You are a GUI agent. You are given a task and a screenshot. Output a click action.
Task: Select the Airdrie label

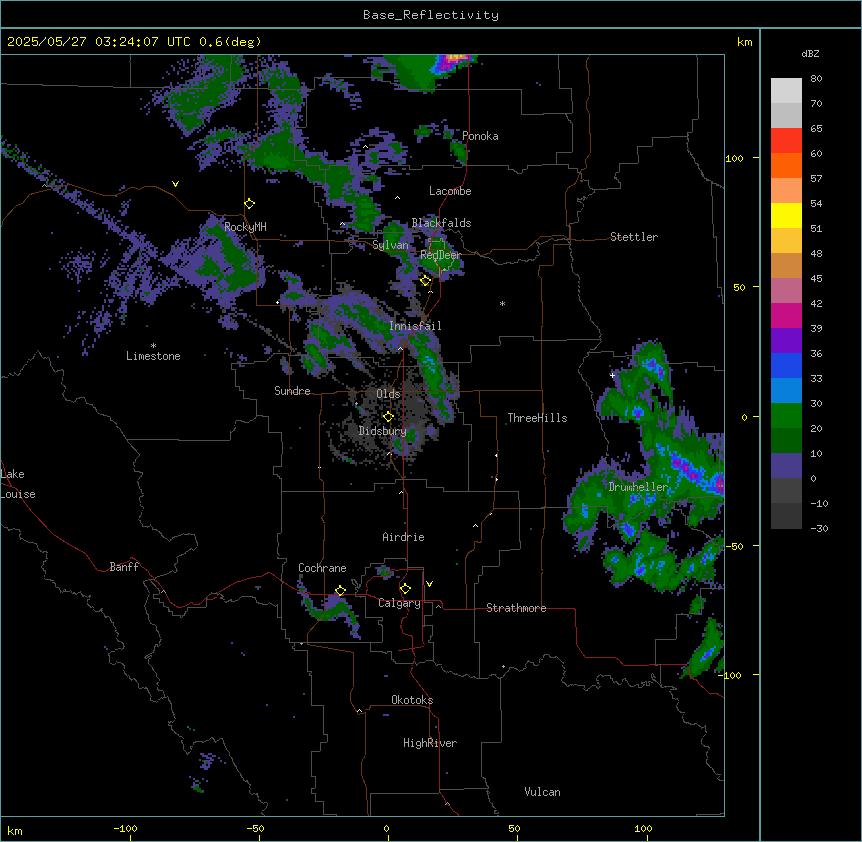coord(403,537)
